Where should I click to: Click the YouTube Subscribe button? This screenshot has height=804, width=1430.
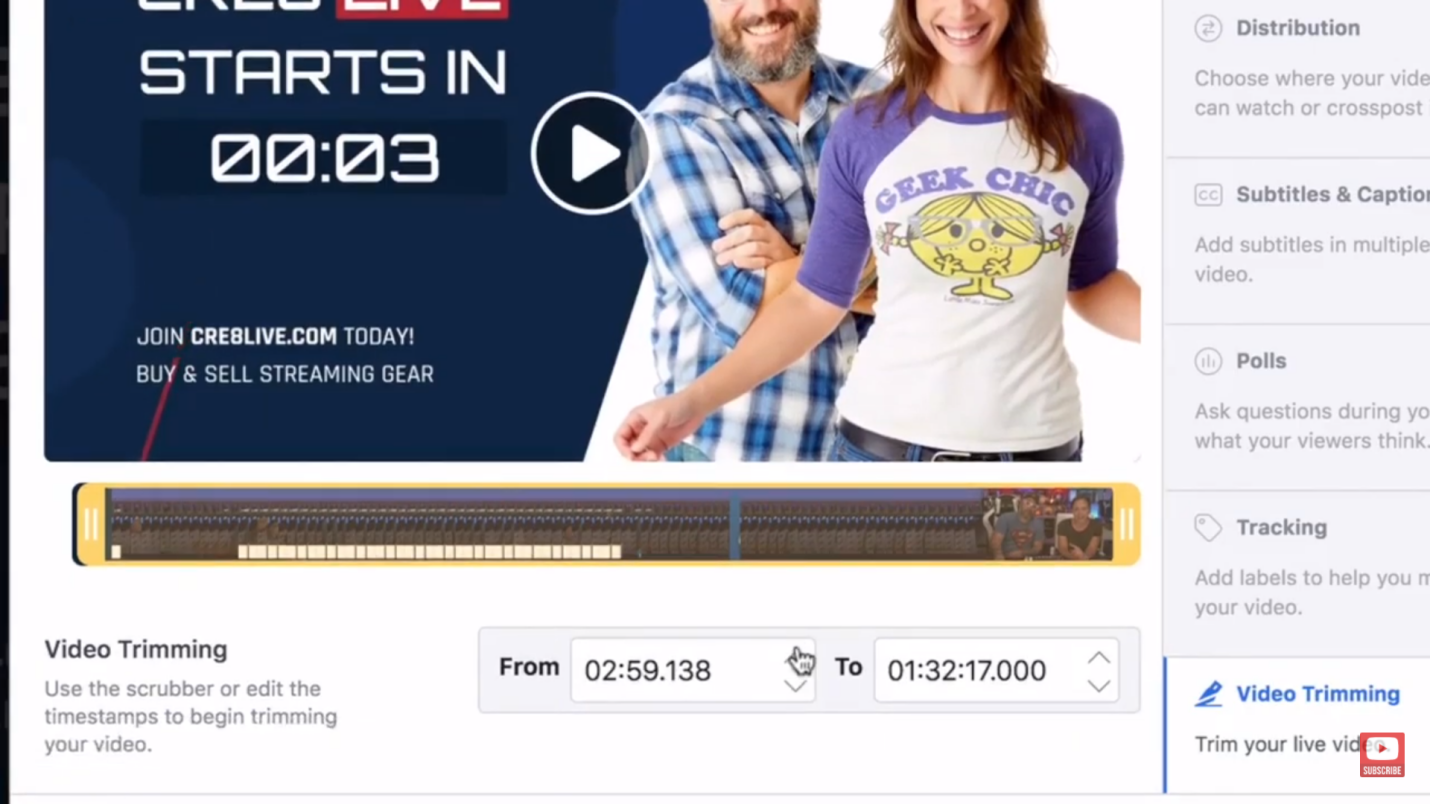1382,755
